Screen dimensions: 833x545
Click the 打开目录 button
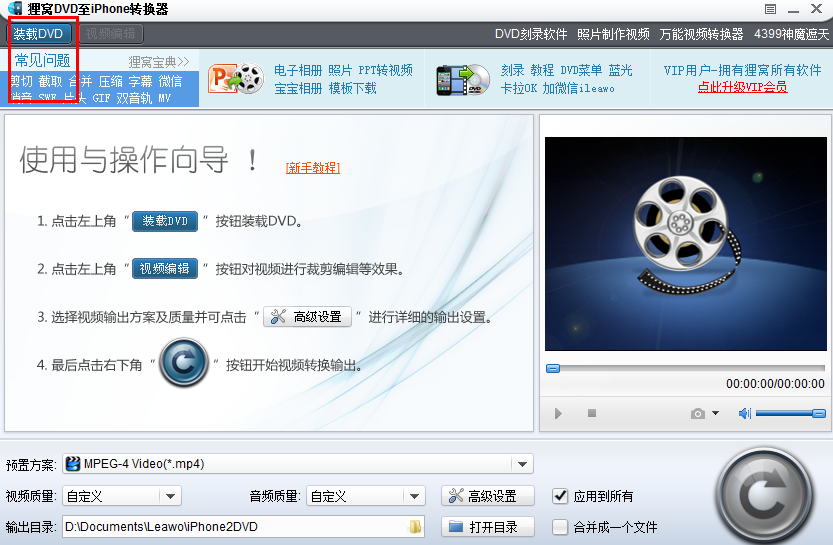point(488,527)
